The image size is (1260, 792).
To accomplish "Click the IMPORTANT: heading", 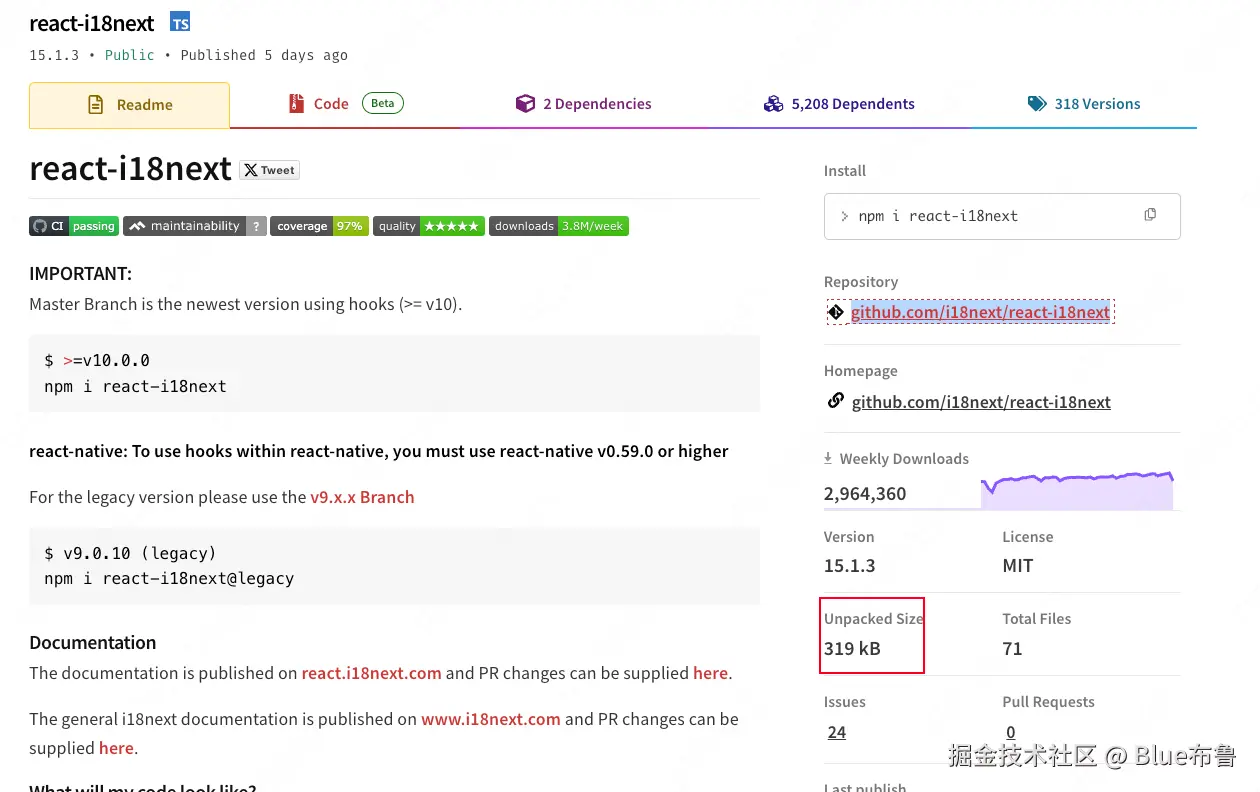I will coord(80,273).
